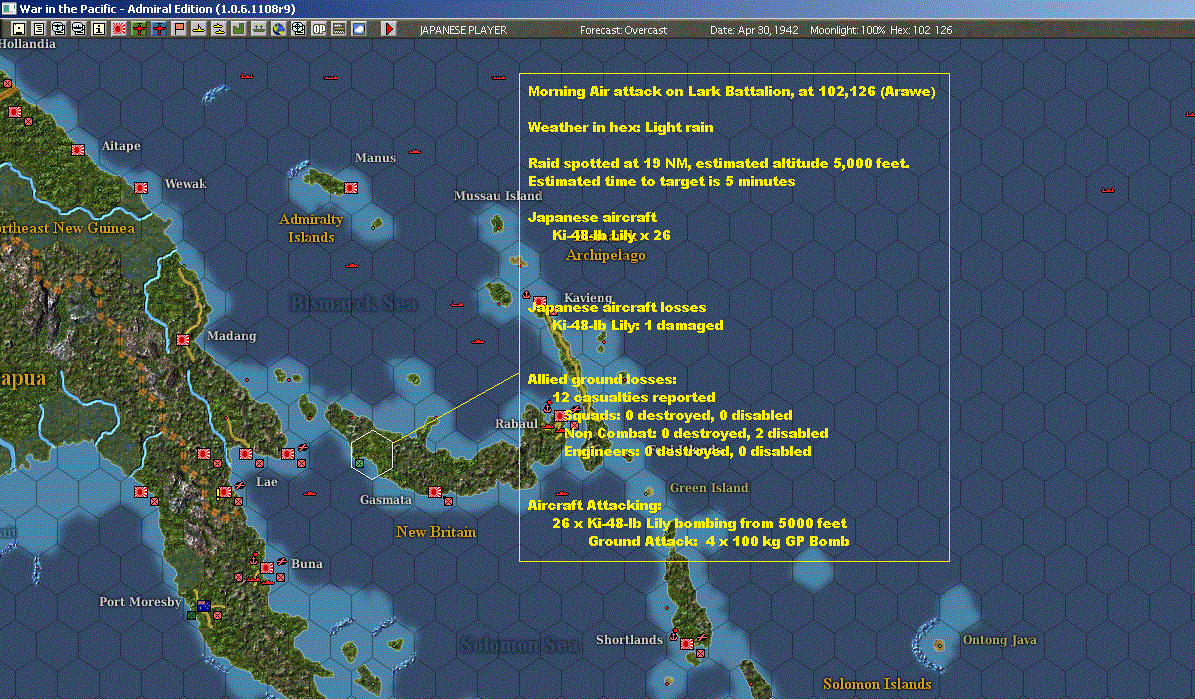The width and height of the screenshot is (1195, 699).
Task: Click the 'JAPANESE PLAYER' status text
Action: pos(463,30)
